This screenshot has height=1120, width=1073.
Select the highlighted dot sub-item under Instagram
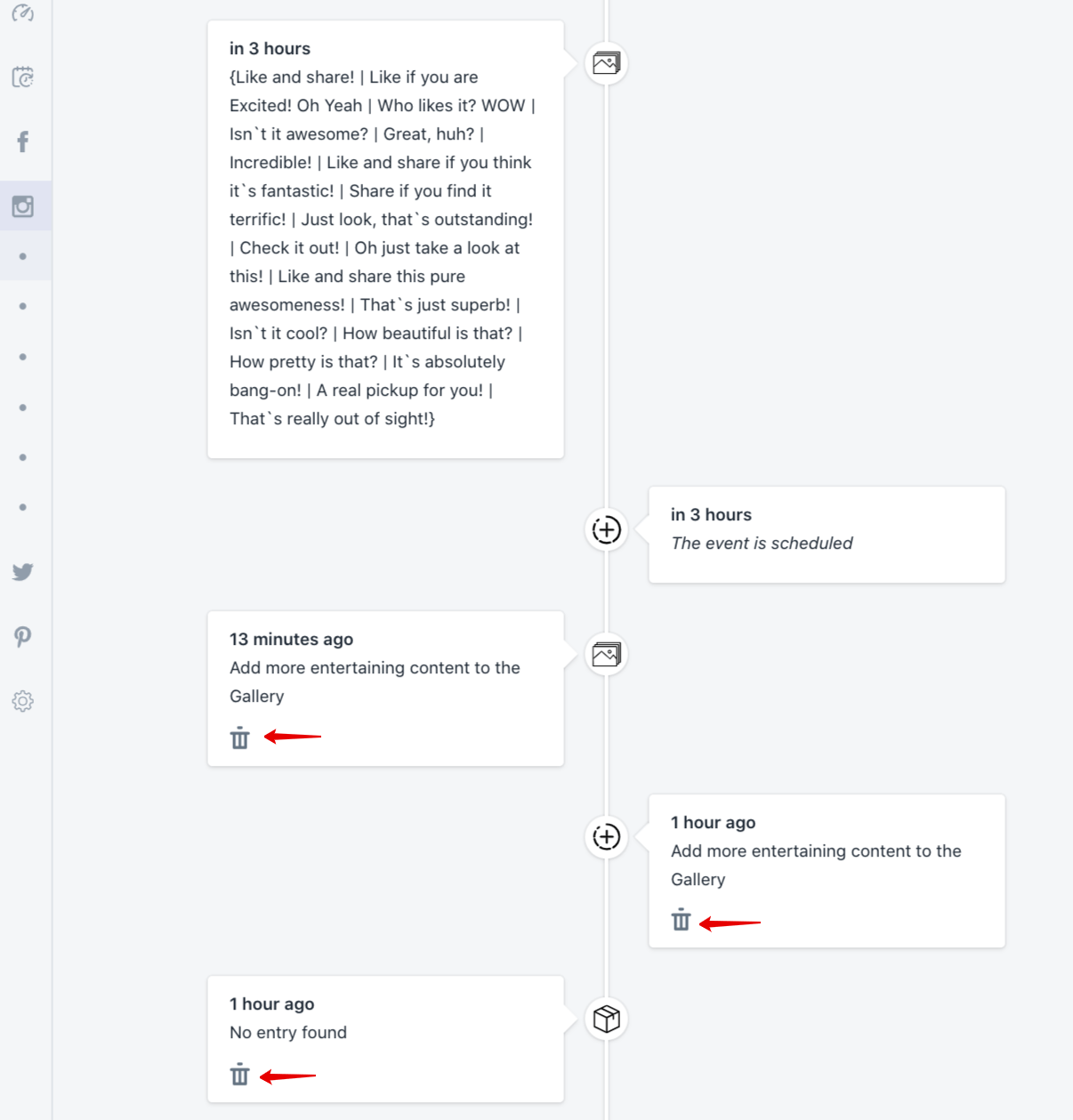23,256
